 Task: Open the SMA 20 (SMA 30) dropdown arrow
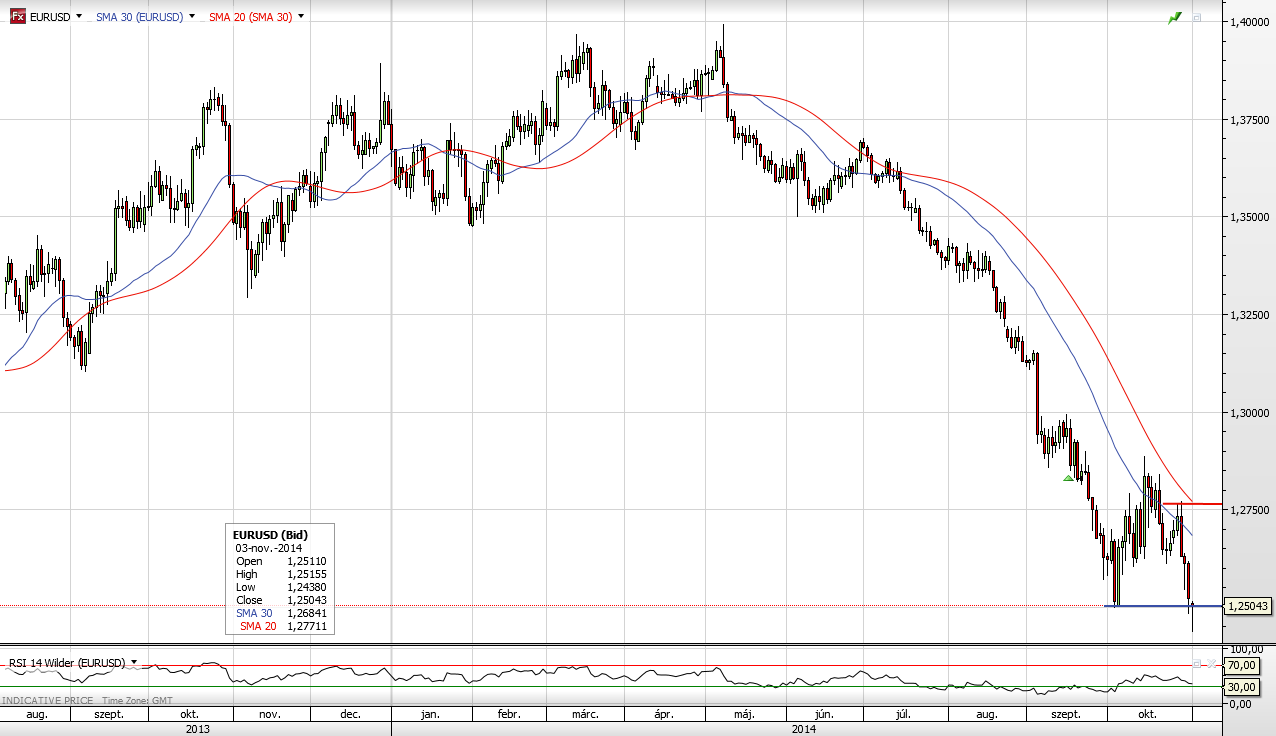point(301,17)
